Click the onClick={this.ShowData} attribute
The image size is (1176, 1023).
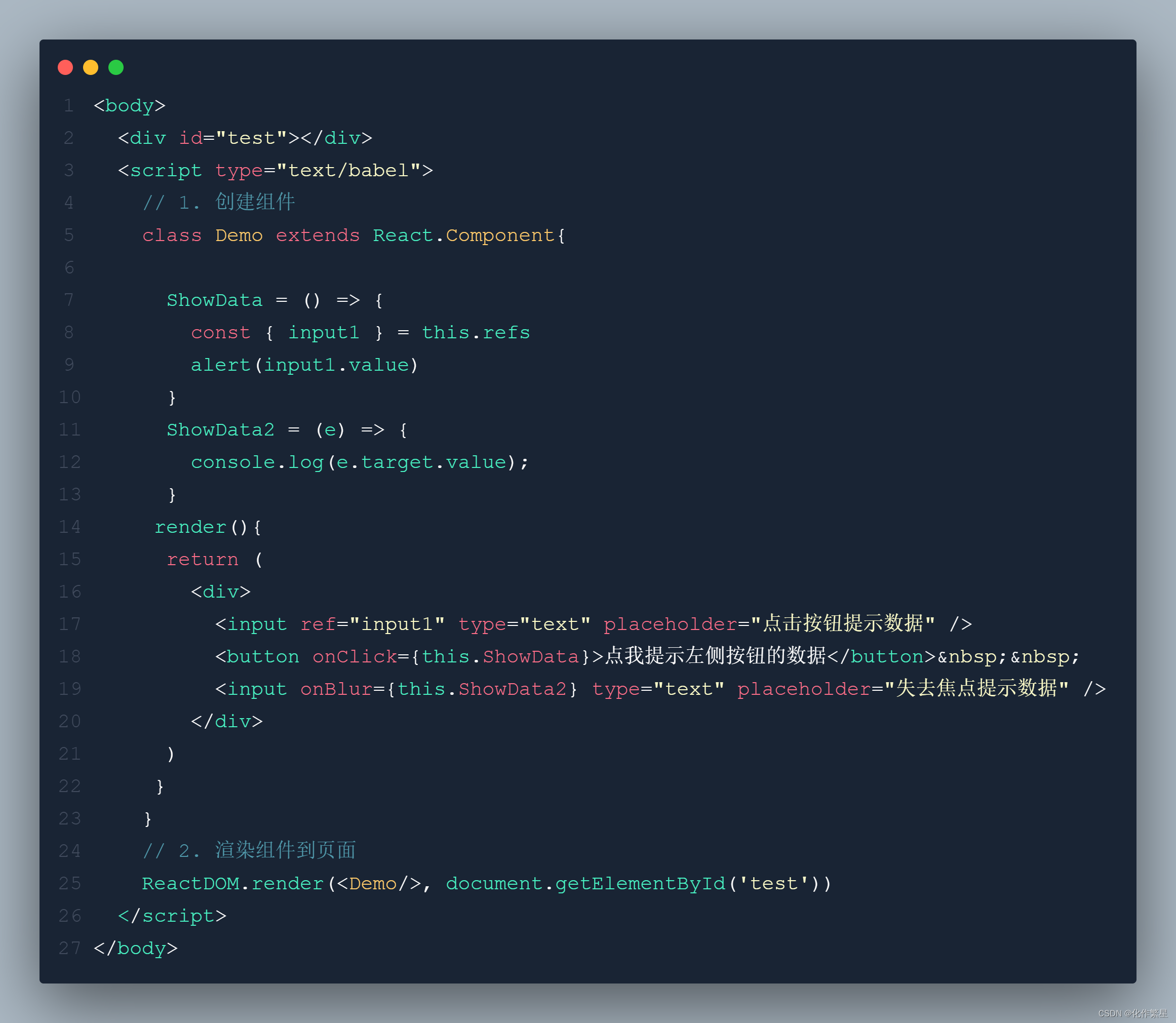[x=451, y=656]
